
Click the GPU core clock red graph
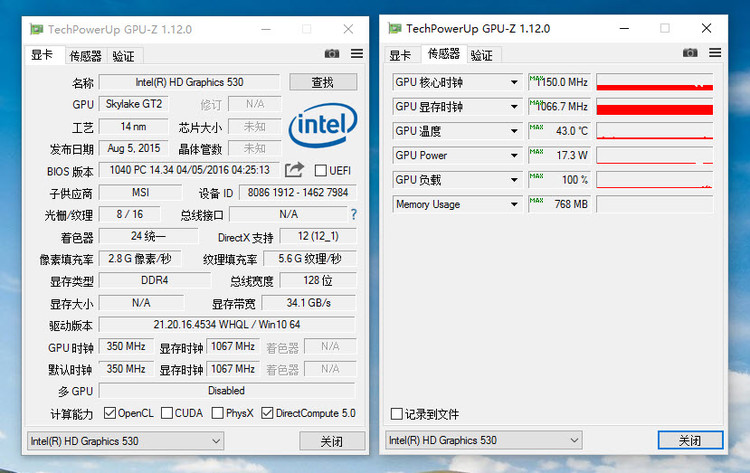point(655,82)
